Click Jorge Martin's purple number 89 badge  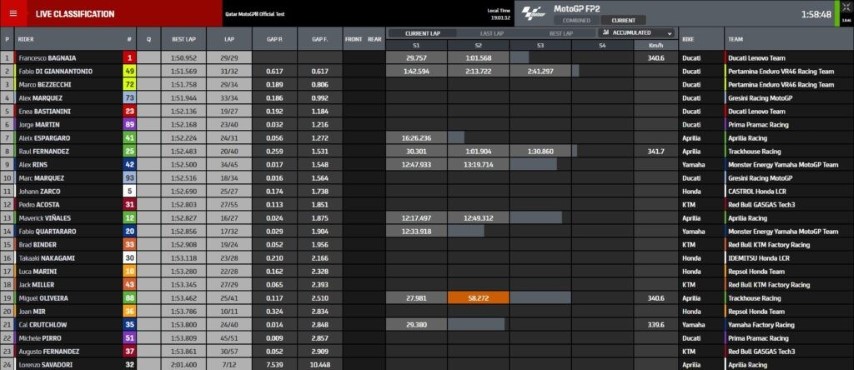point(130,125)
